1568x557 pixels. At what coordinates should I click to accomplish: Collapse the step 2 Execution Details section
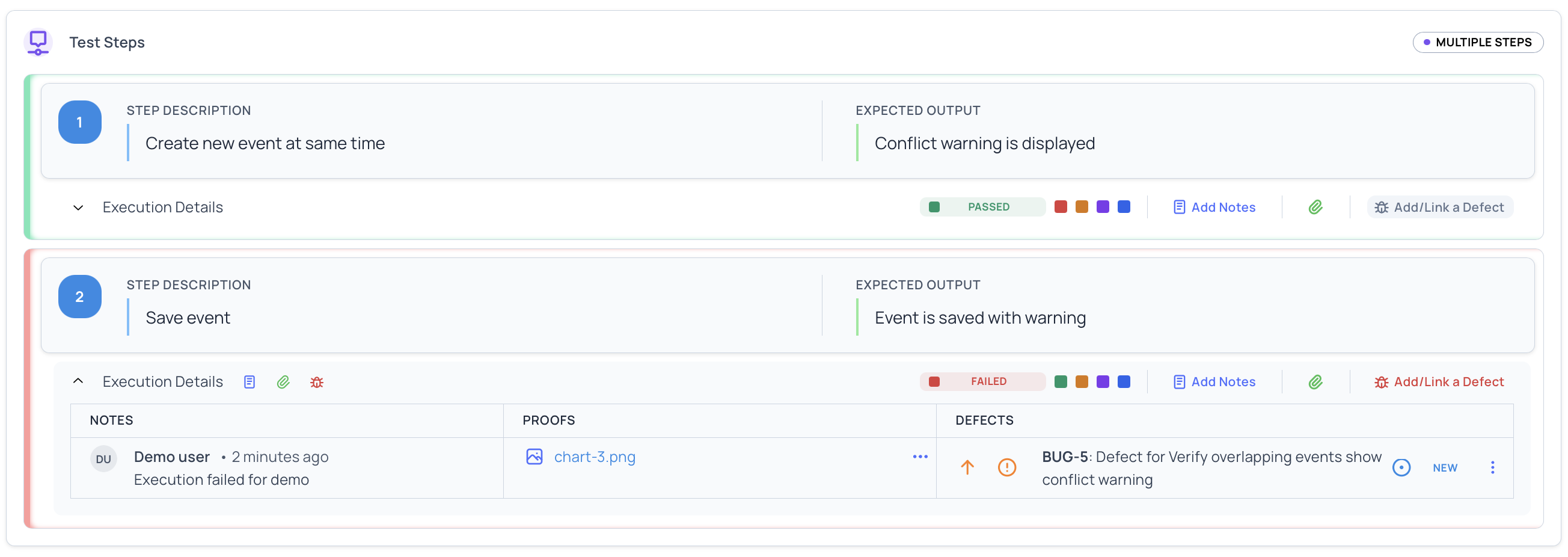(78, 381)
